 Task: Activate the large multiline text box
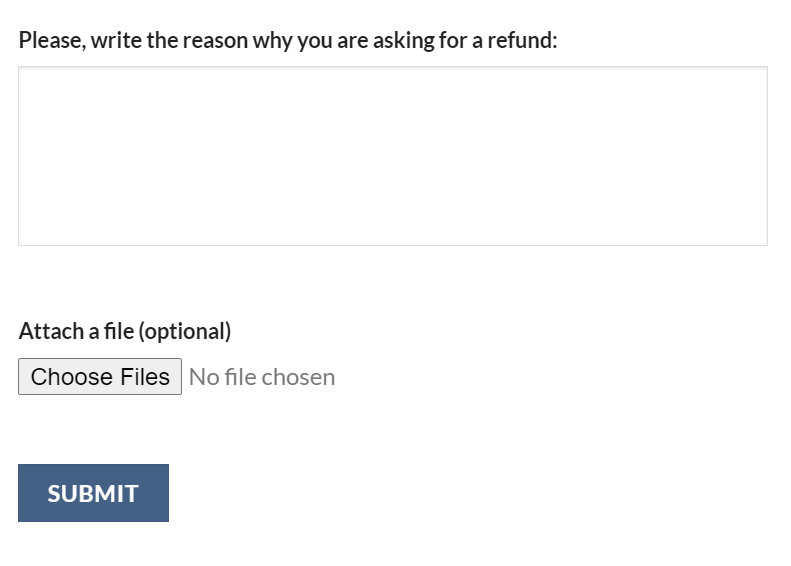pos(392,156)
